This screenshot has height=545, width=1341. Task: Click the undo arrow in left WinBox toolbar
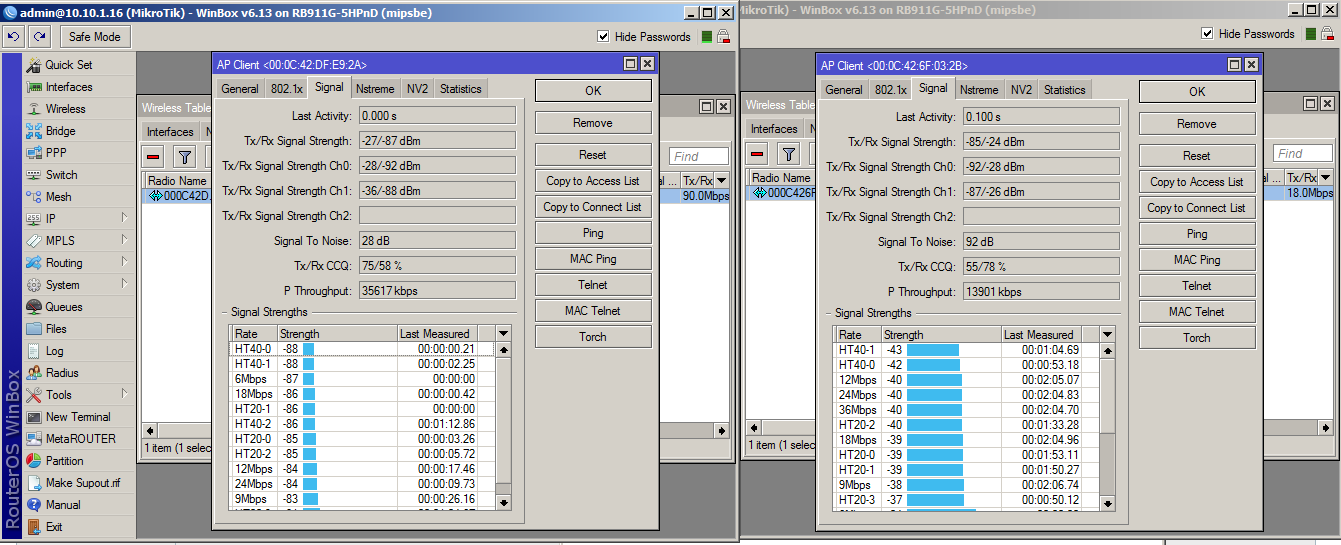coord(13,36)
